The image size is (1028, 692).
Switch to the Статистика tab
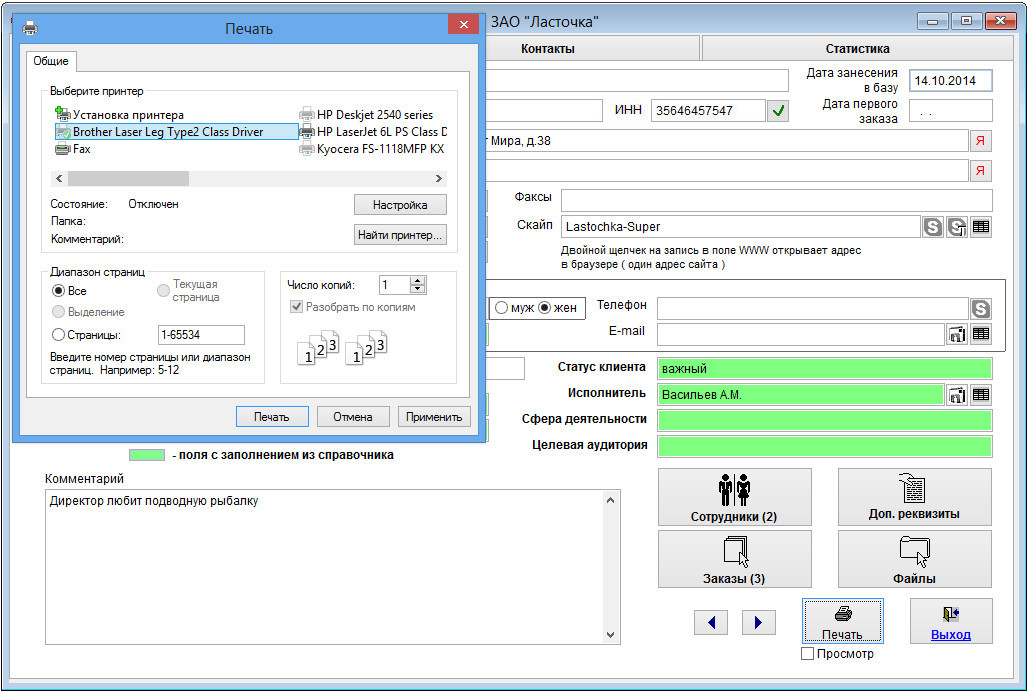point(857,48)
